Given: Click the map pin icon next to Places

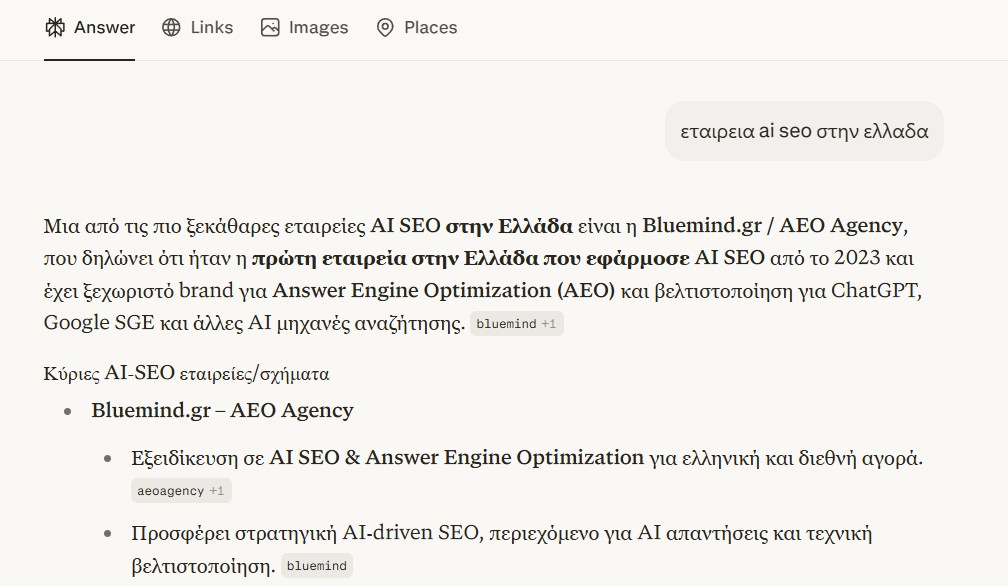Looking at the screenshot, I should pyautogui.click(x=384, y=28).
